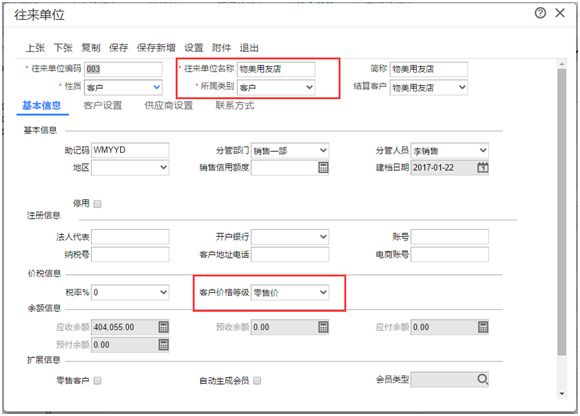Click the 退出 button in toolbar
Screen dimensions: 580x416
249,48
